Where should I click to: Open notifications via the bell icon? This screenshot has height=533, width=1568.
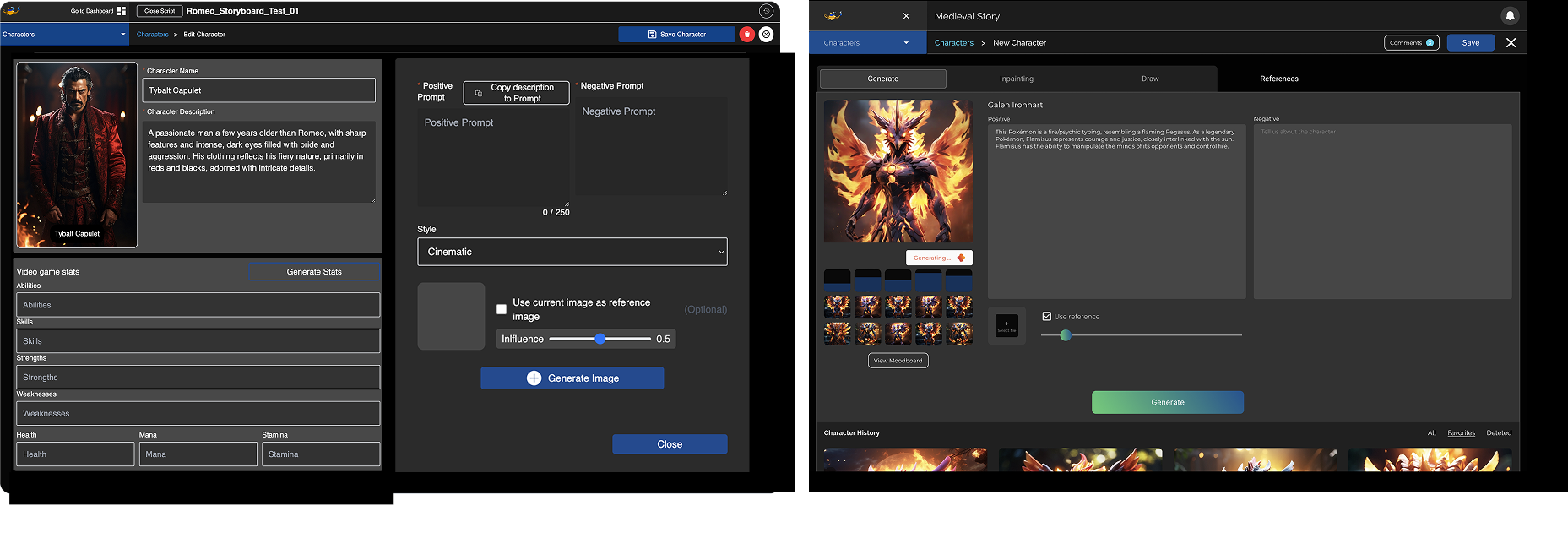(1510, 16)
